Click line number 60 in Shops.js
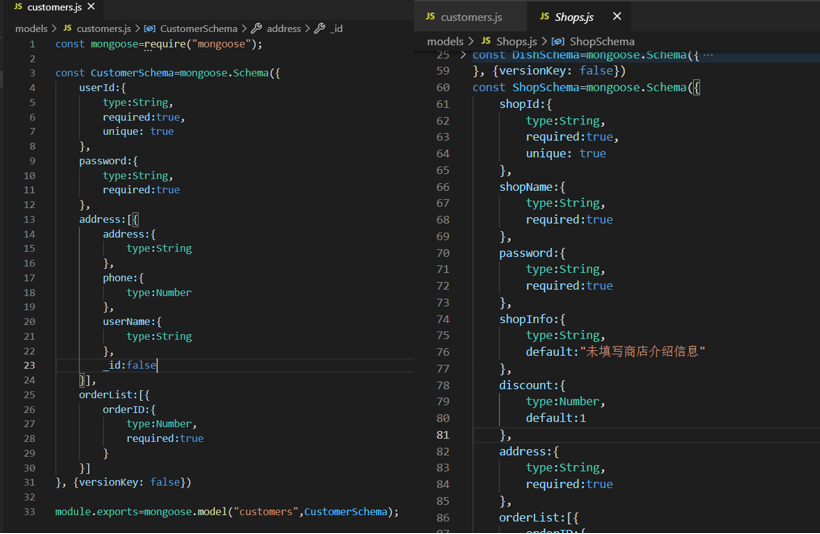Viewport: 820px width, 534px height. click(x=443, y=88)
